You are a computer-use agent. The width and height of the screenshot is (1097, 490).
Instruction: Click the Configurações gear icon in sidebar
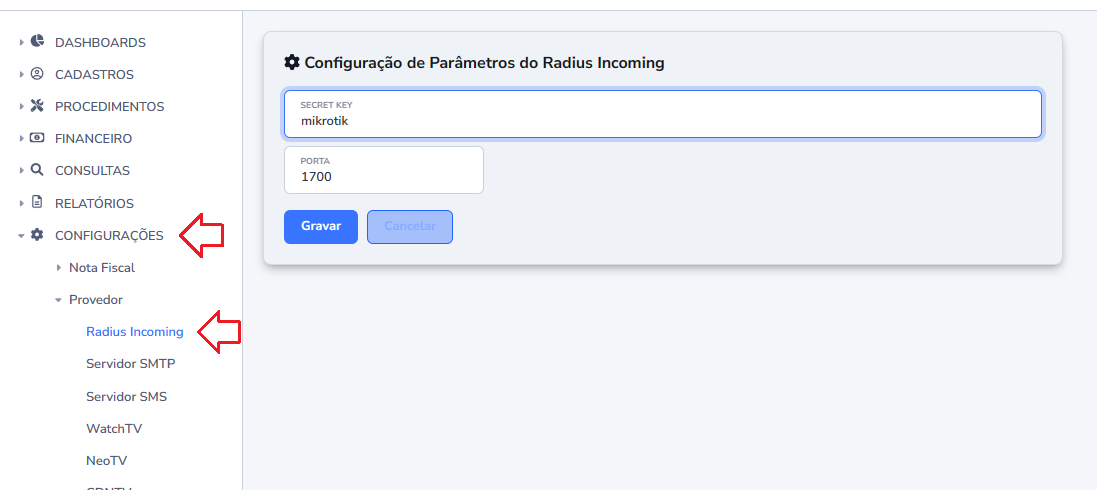click(x=38, y=235)
